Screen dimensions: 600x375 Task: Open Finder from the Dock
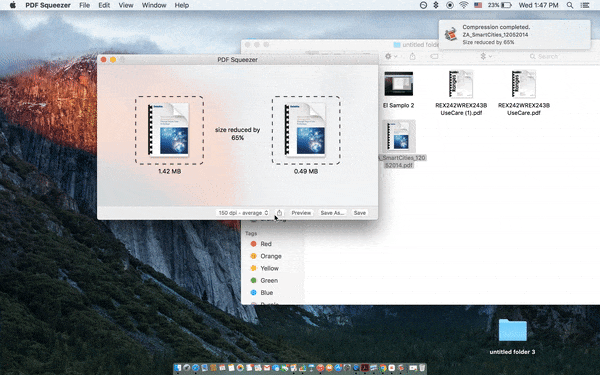[x=178, y=368]
